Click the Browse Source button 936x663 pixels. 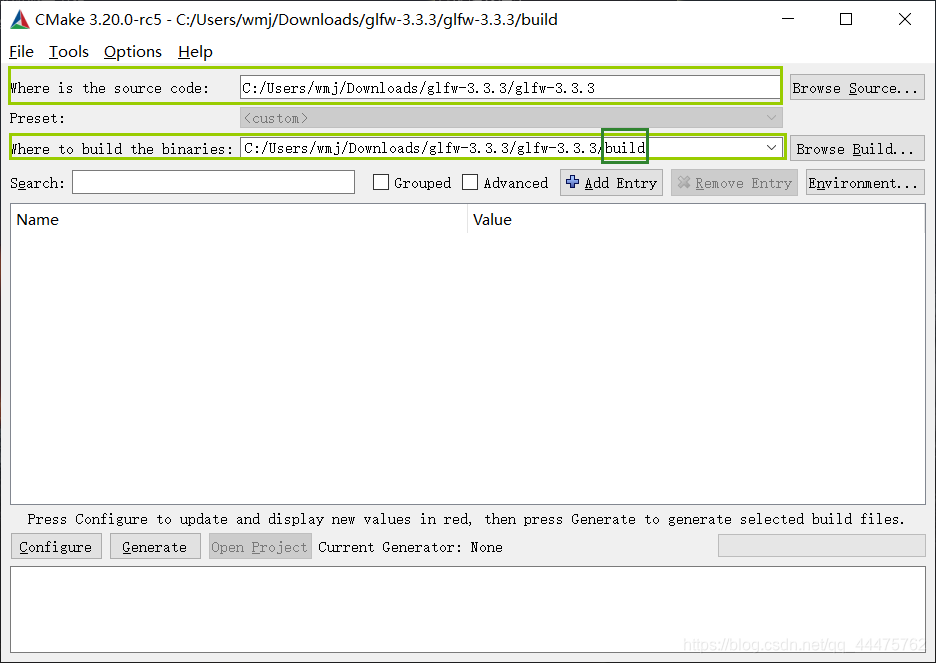coord(857,88)
